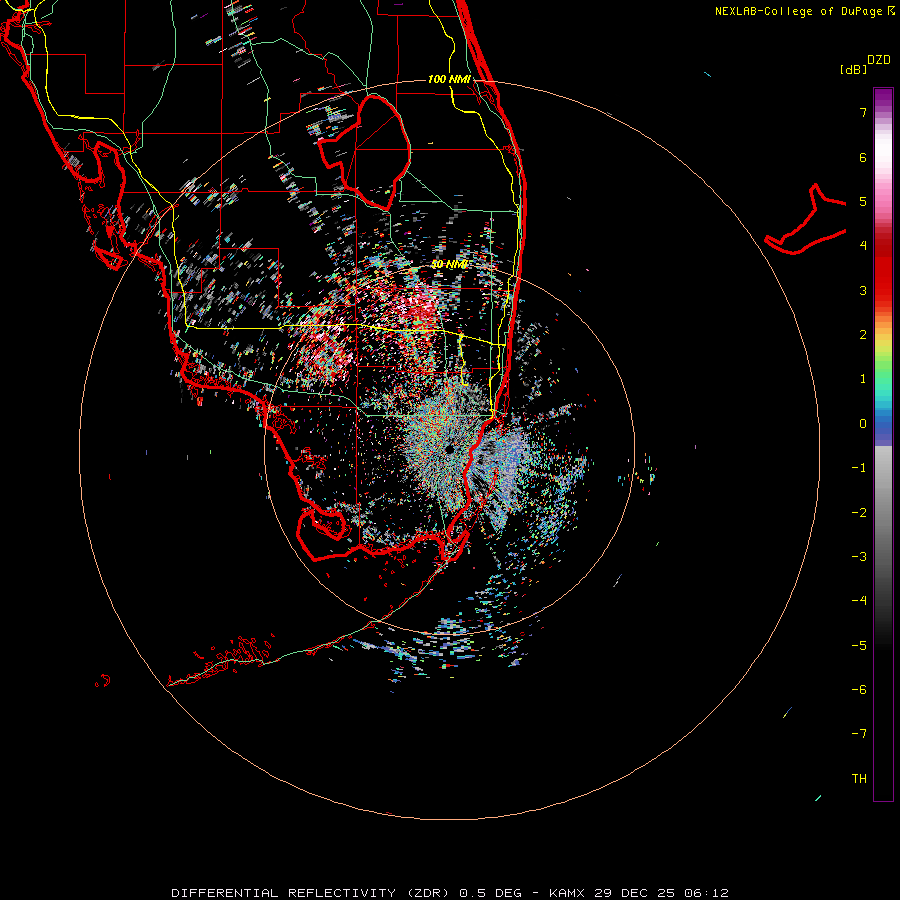The width and height of the screenshot is (900, 900).
Task: Click the 1 value on color scale
Action: pos(863,379)
